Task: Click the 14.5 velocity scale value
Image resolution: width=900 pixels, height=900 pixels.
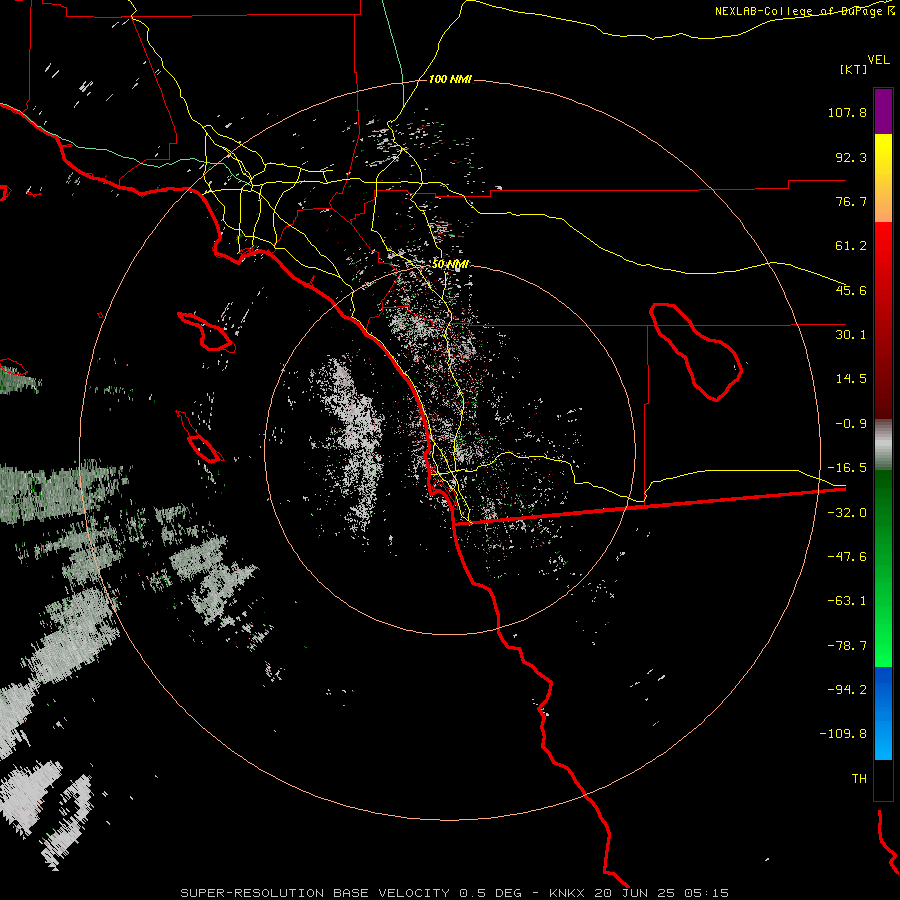Action: [851, 379]
